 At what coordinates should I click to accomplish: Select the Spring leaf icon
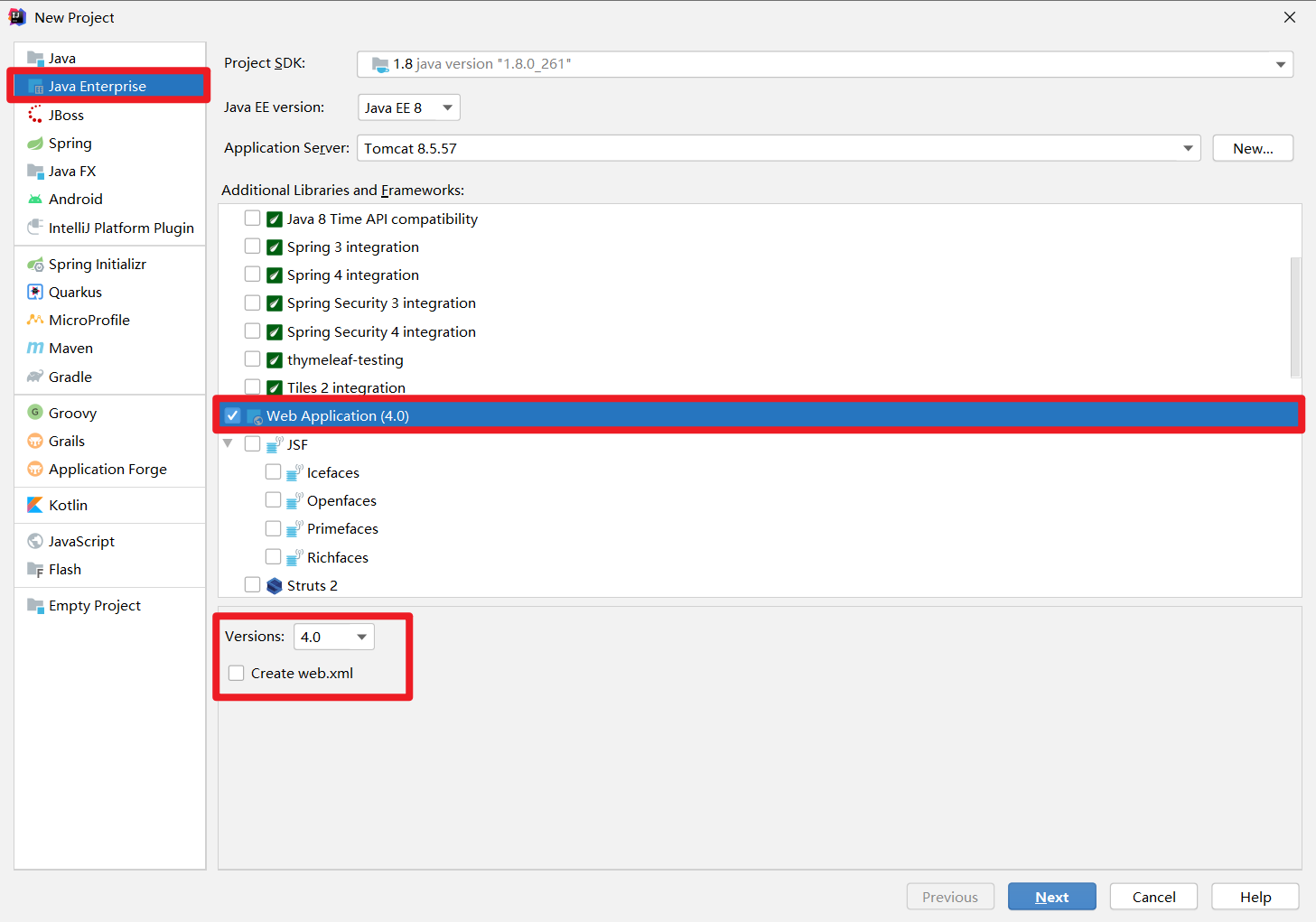[35, 144]
